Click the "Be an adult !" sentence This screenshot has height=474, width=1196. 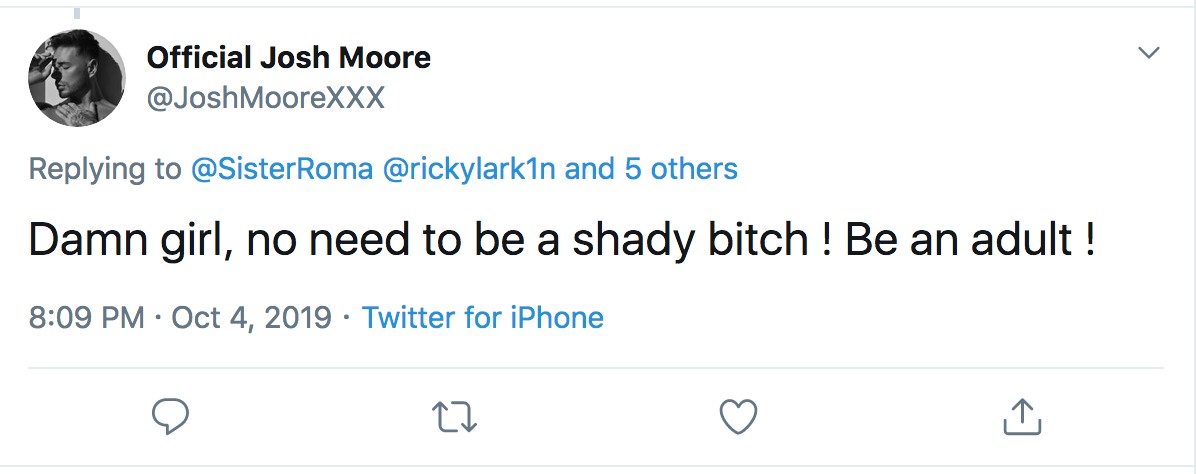click(x=970, y=240)
